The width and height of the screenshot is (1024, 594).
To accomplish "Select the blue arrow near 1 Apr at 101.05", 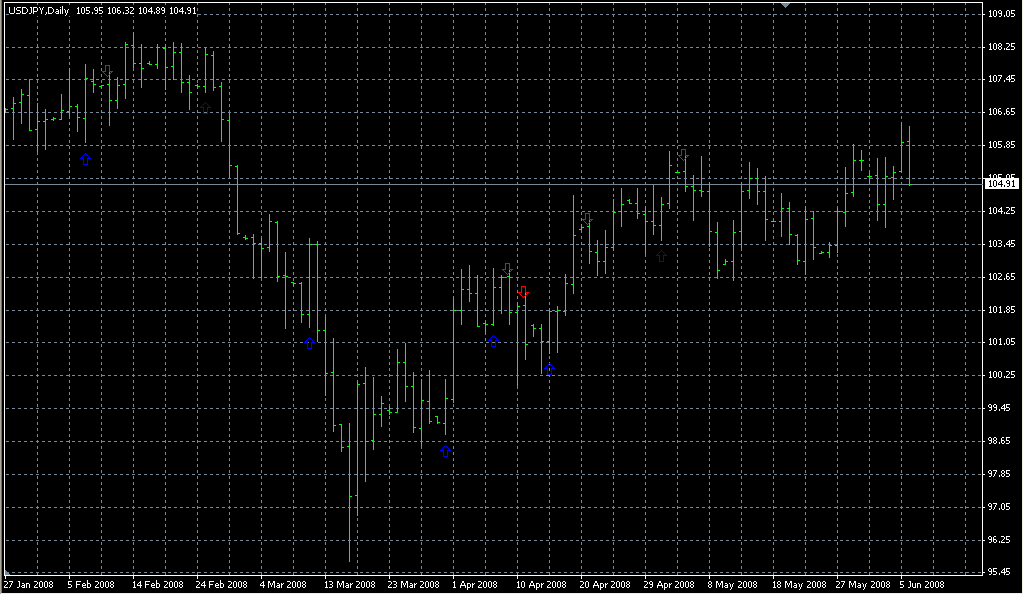I will tap(493, 342).
